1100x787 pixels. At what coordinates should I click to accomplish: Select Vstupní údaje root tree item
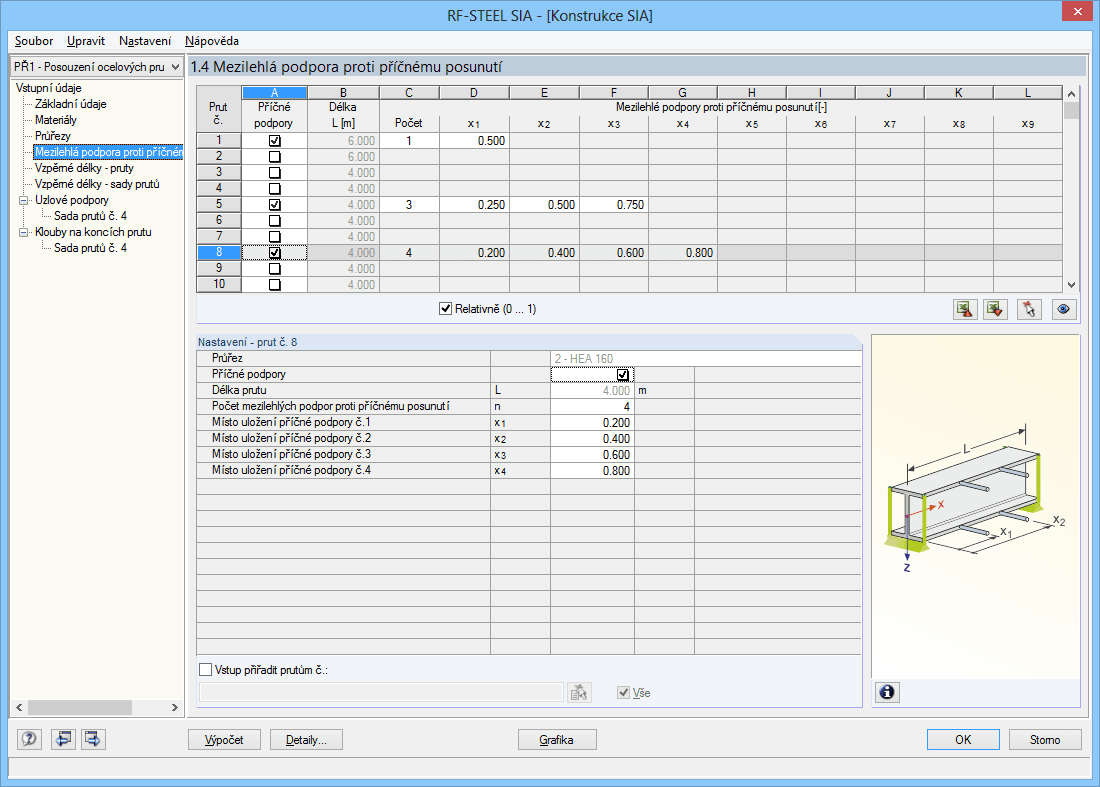pos(48,88)
